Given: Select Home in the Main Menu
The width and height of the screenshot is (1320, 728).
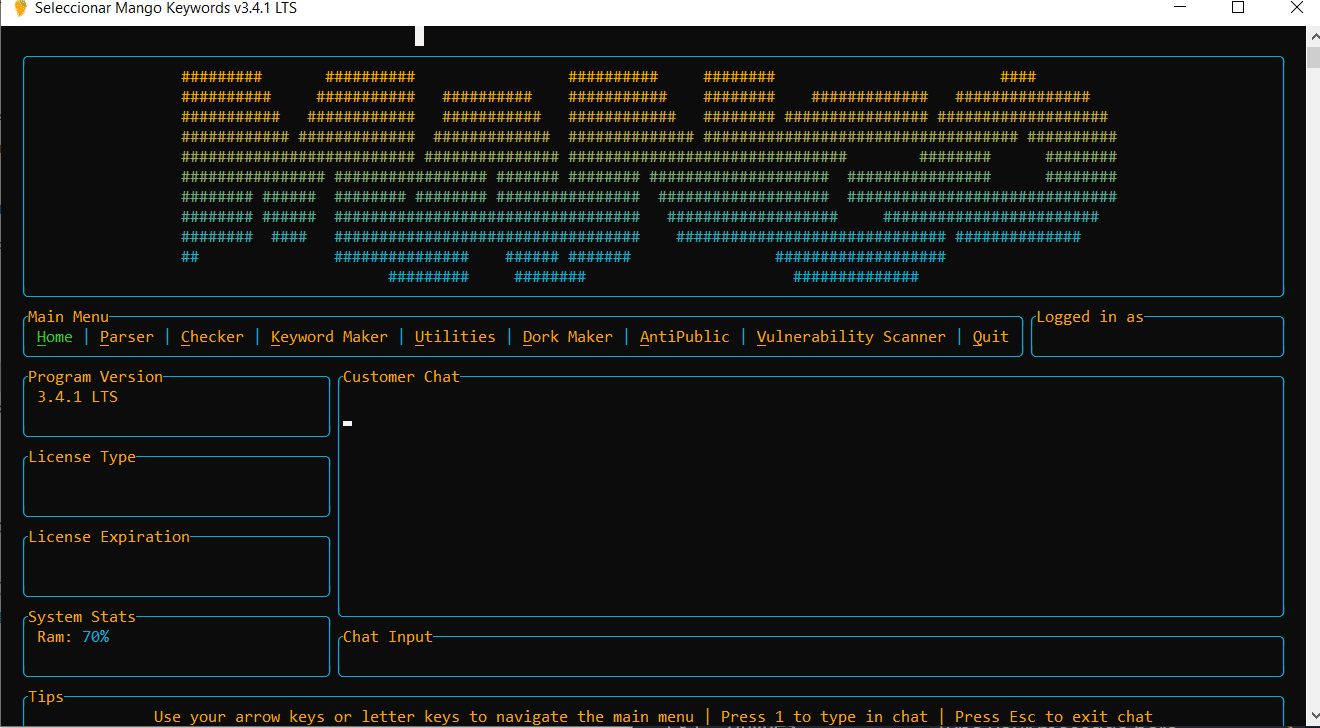Looking at the screenshot, I should [x=54, y=337].
